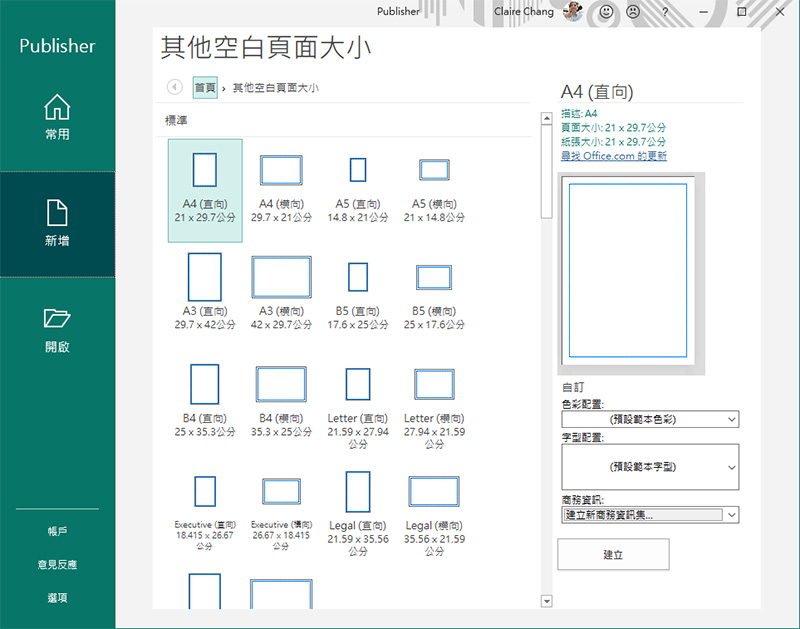
Task: Click the template list scroll up arrow
Action: coord(546,118)
